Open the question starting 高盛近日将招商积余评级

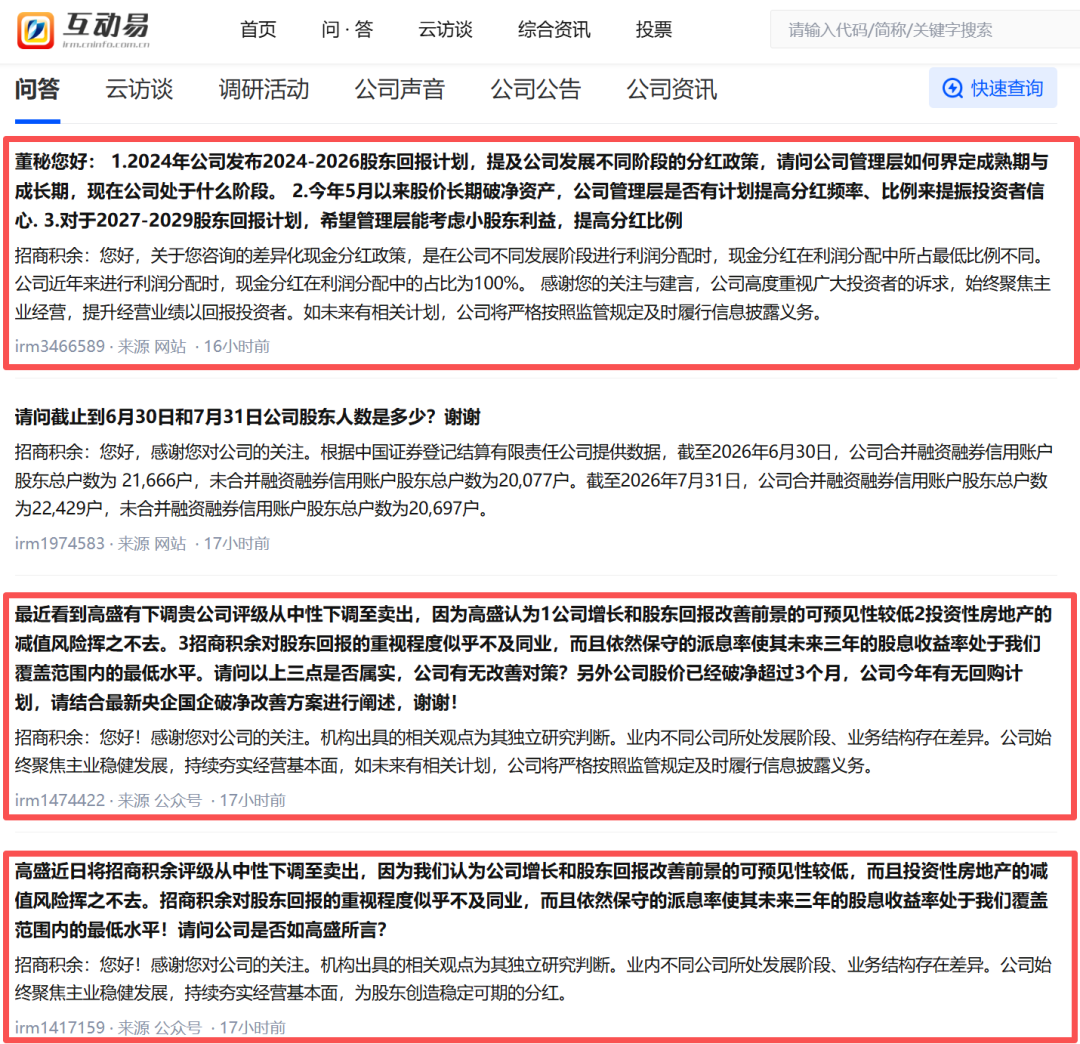(x=531, y=900)
